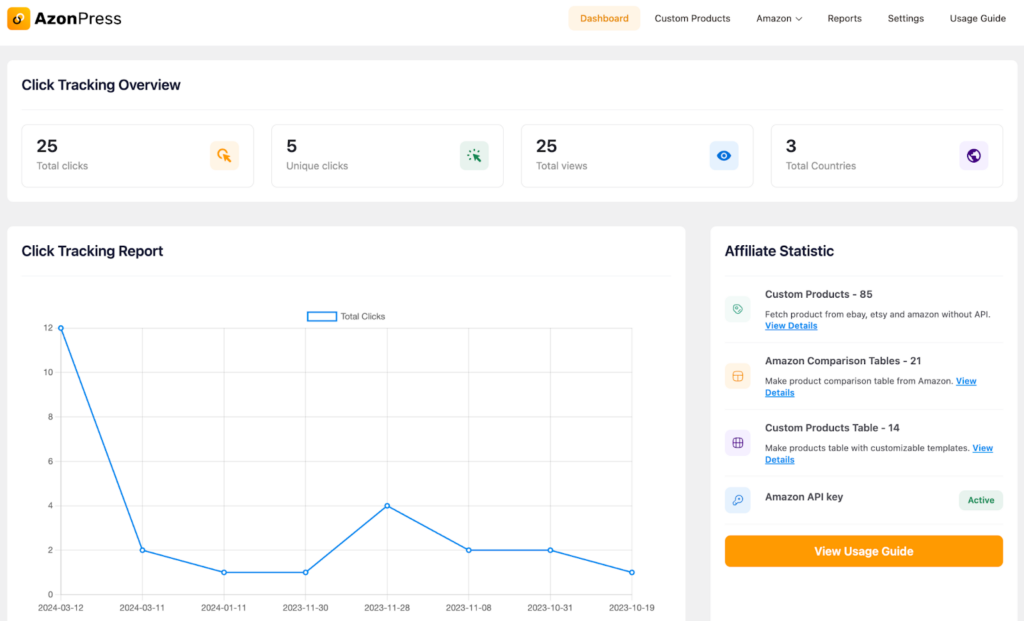Image resolution: width=1024 pixels, height=621 pixels.
Task: Open the Reports page
Action: click(844, 18)
